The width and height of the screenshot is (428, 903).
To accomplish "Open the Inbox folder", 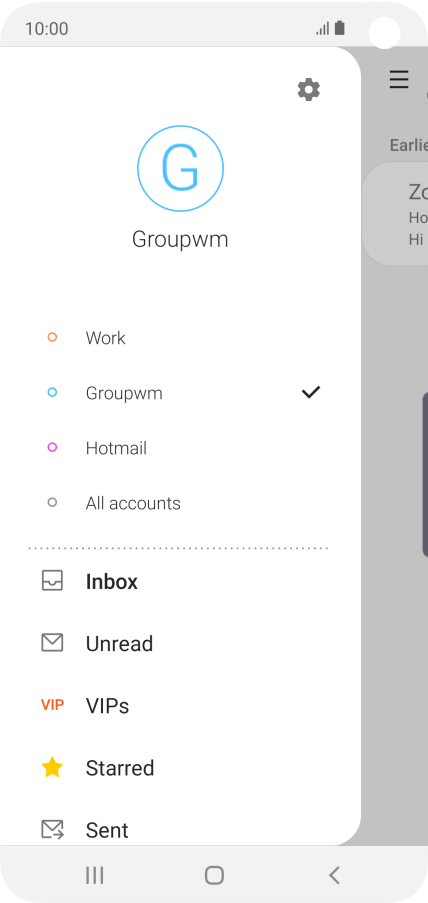I will coord(180,581).
